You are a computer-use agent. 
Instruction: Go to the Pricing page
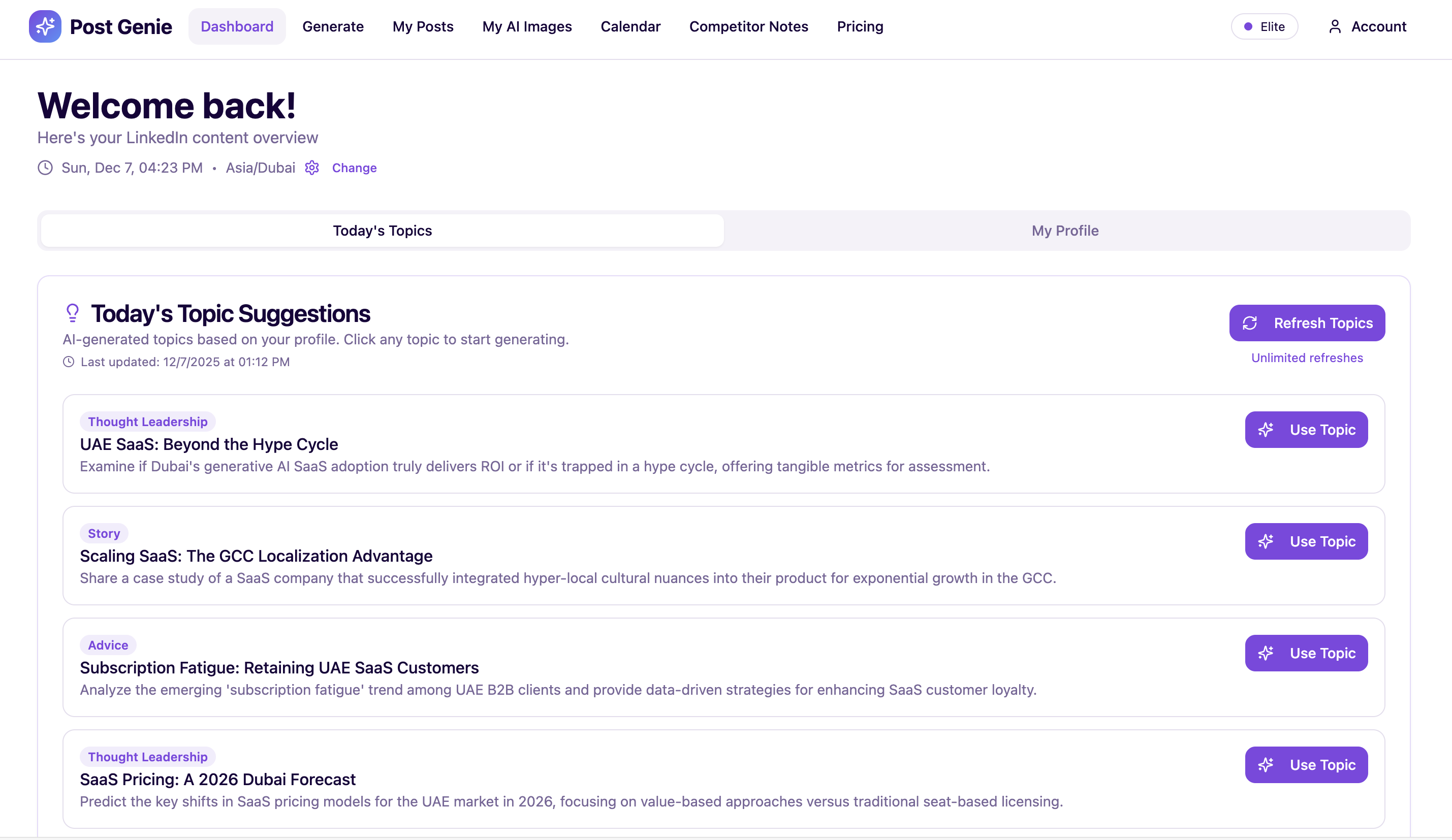860,26
